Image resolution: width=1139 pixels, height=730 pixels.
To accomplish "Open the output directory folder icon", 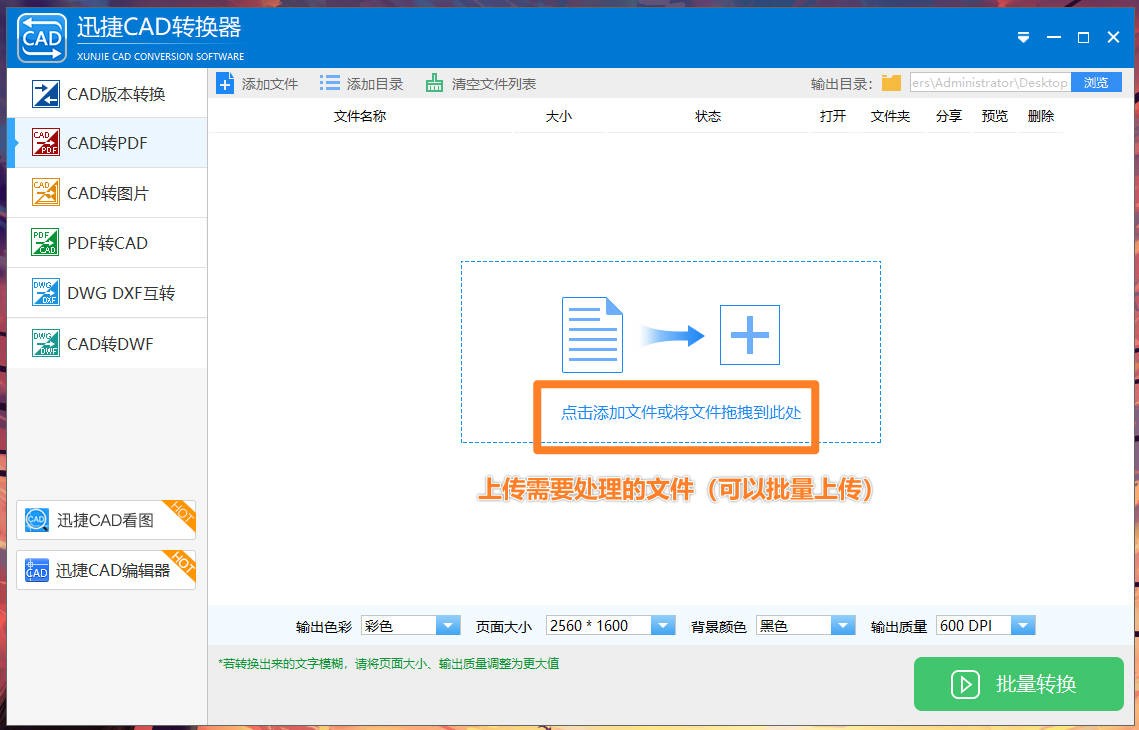I will [x=890, y=83].
